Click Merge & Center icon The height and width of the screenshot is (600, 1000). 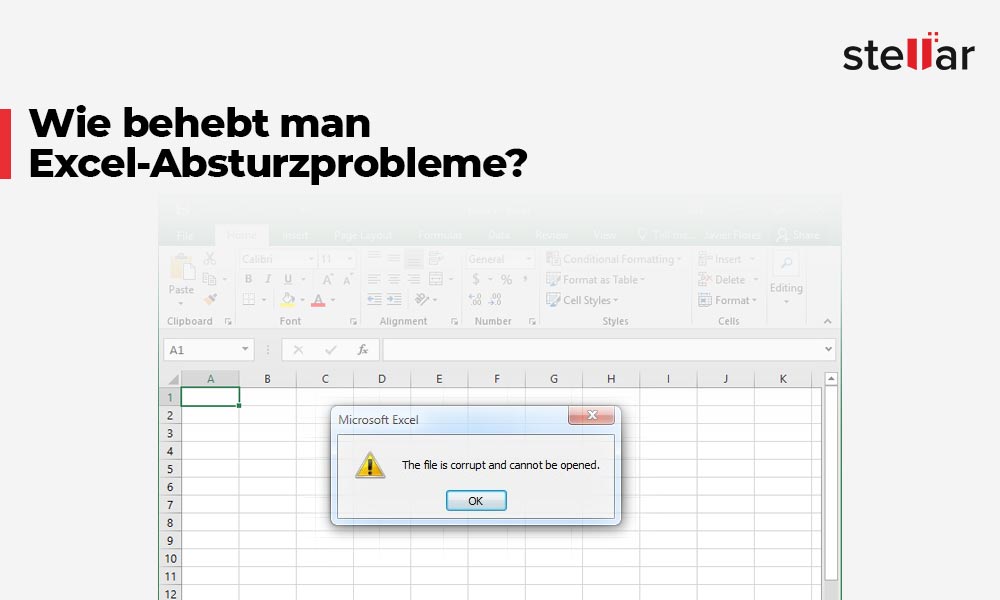(x=436, y=279)
